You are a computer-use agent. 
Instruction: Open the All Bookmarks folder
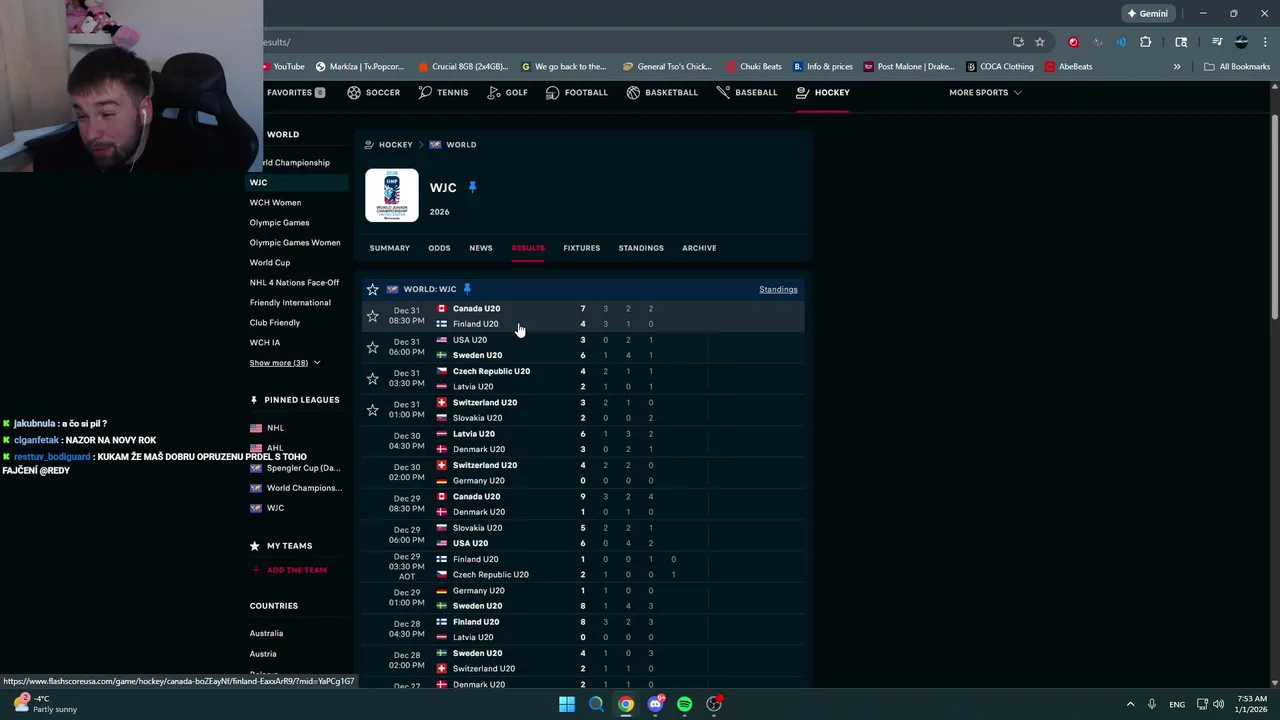click(x=1237, y=67)
